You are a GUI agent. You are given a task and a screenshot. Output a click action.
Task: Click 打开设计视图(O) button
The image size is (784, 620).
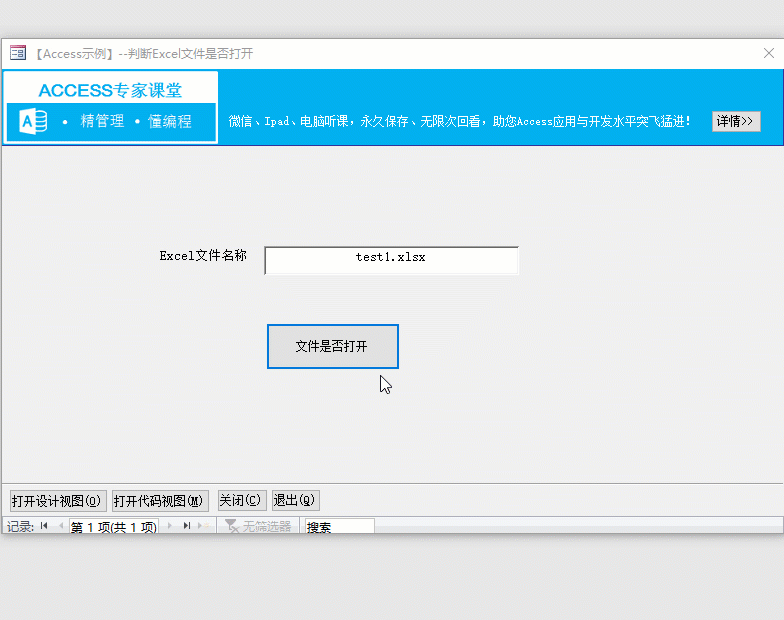58,500
